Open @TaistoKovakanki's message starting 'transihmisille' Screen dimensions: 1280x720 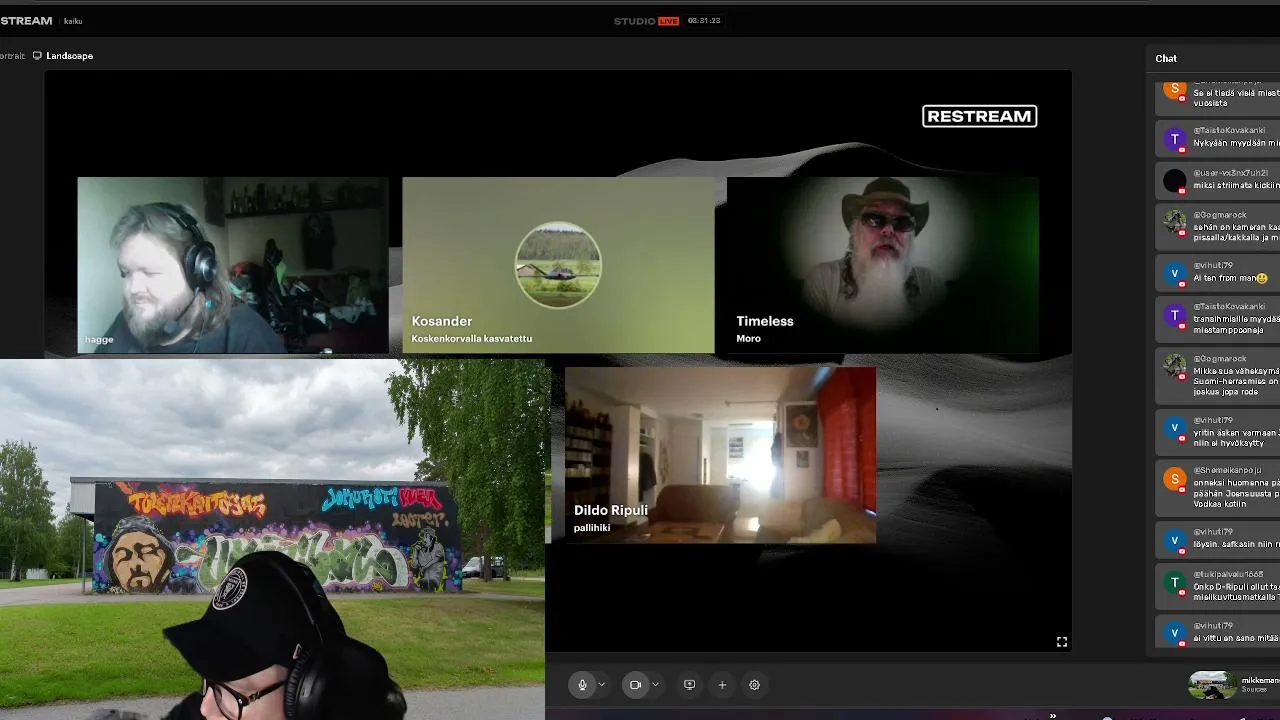pos(1218,318)
